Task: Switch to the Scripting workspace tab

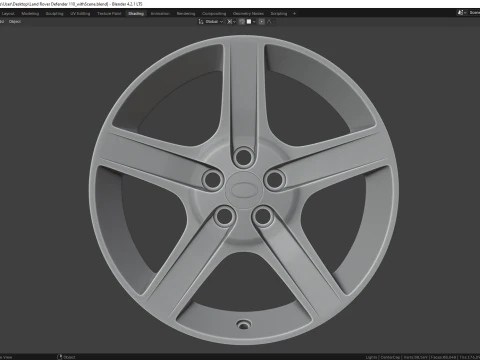Action: pos(279,14)
